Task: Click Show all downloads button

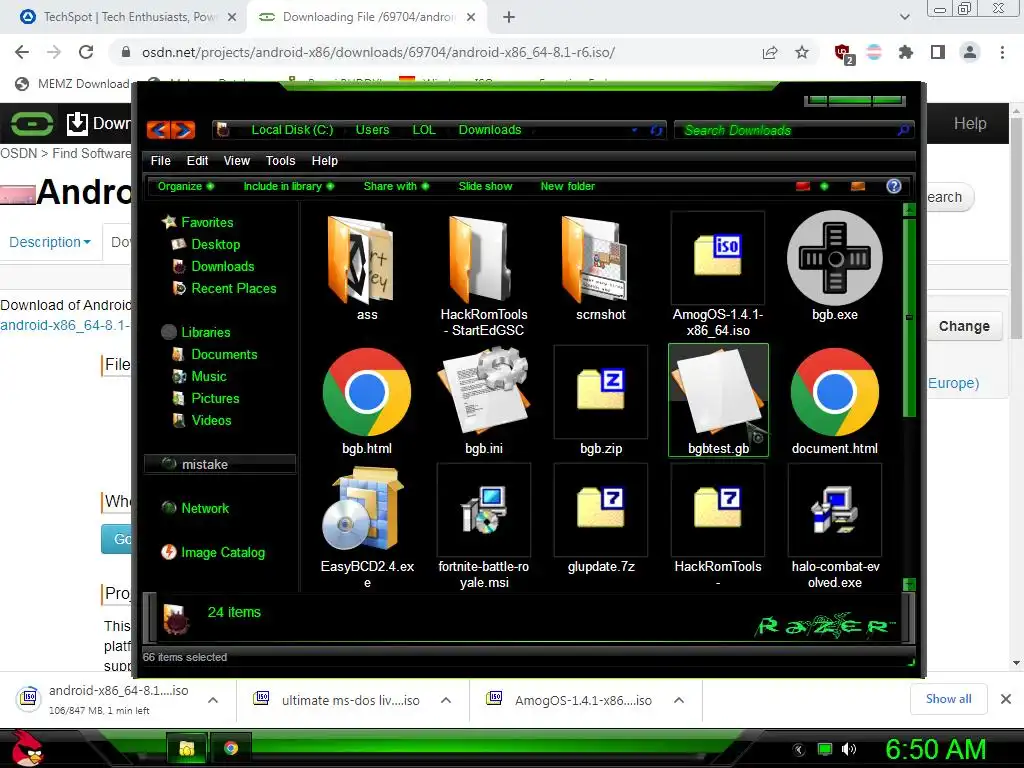Action: point(948,699)
